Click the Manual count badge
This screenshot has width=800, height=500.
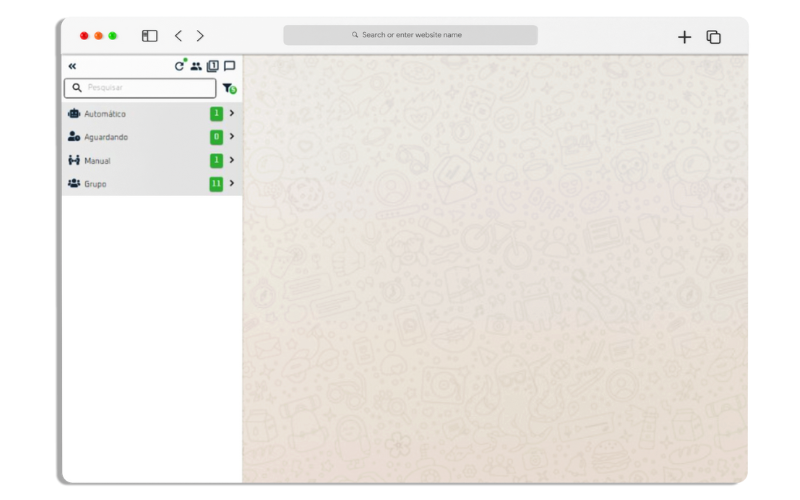point(216,161)
